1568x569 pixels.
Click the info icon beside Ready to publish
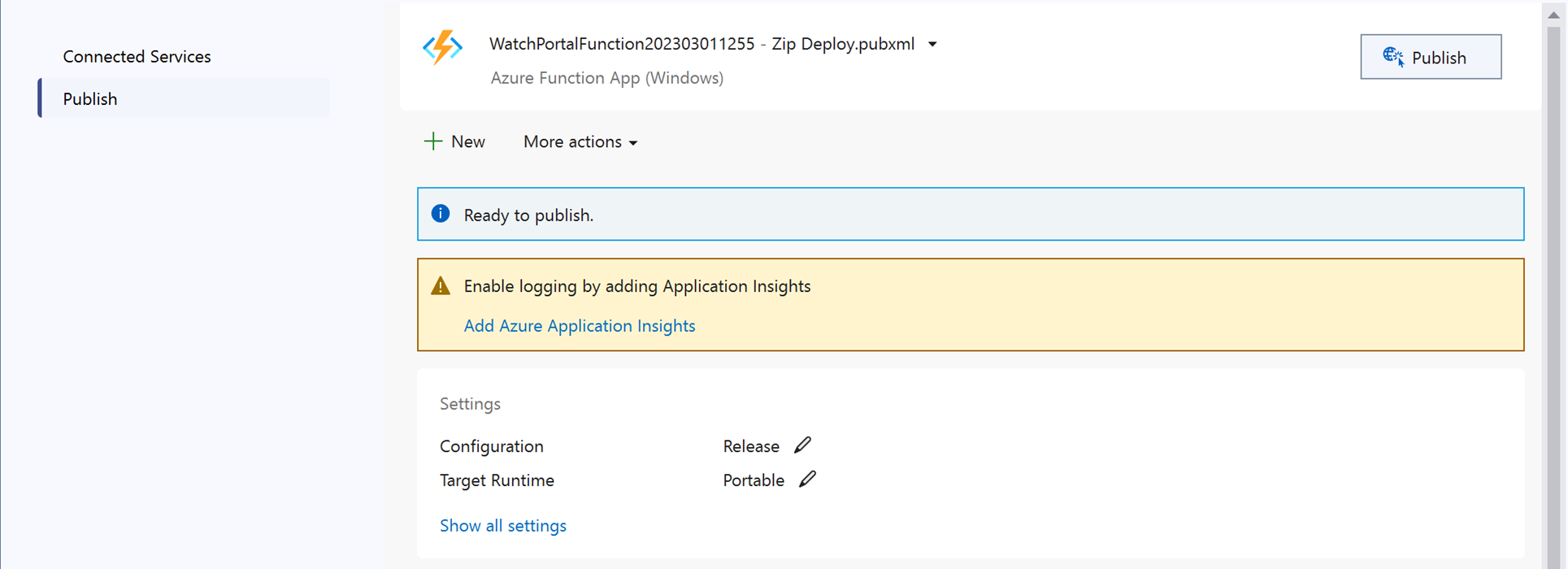(x=441, y=214)
